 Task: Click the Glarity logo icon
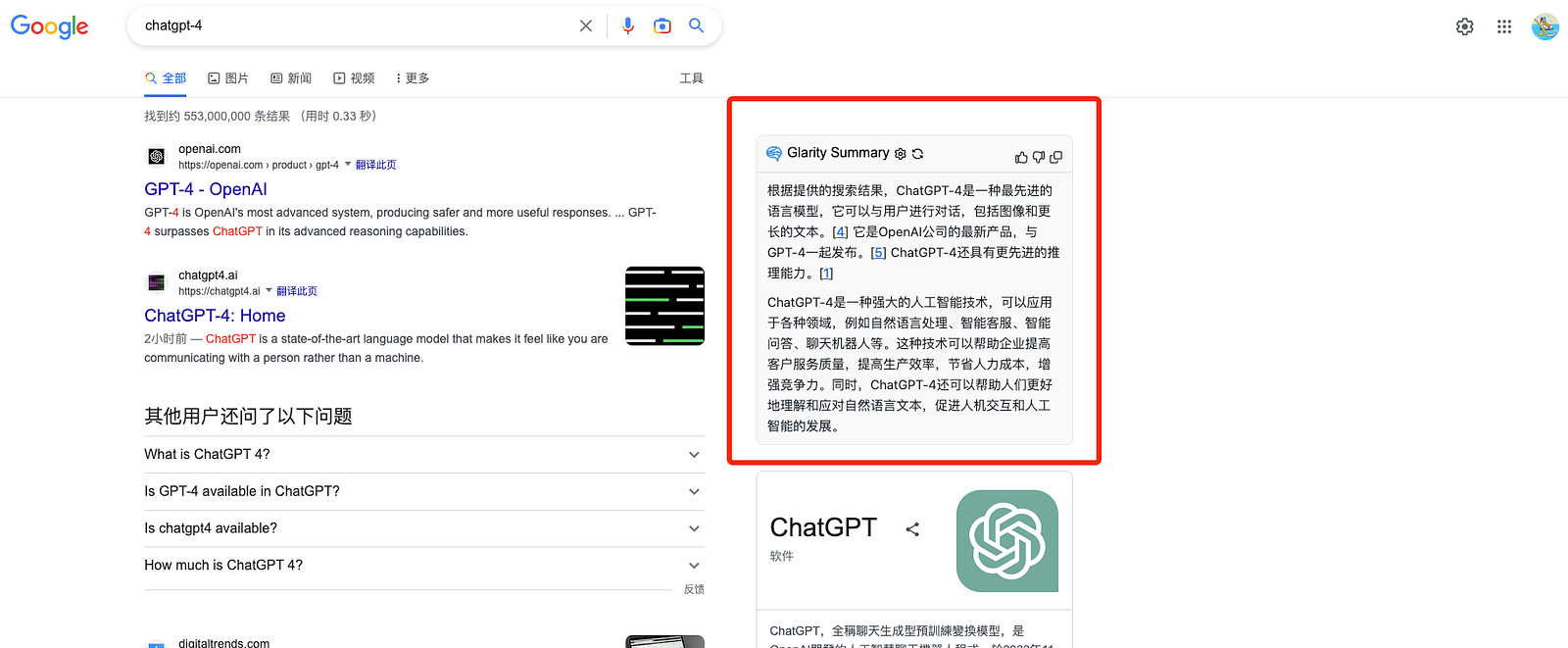pos(774,153)
